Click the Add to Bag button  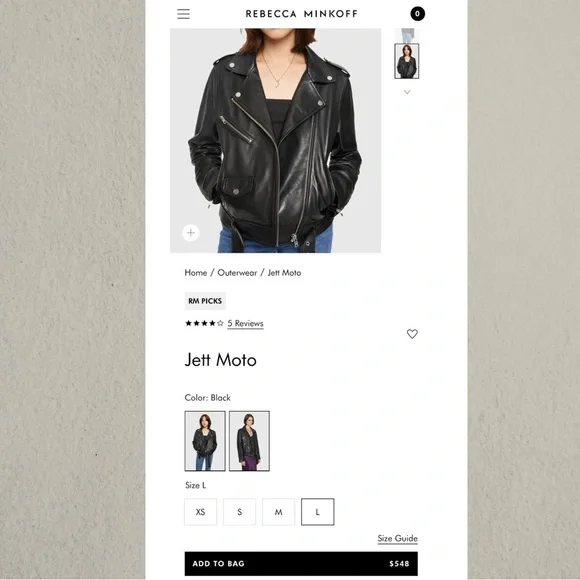[301, 564]
